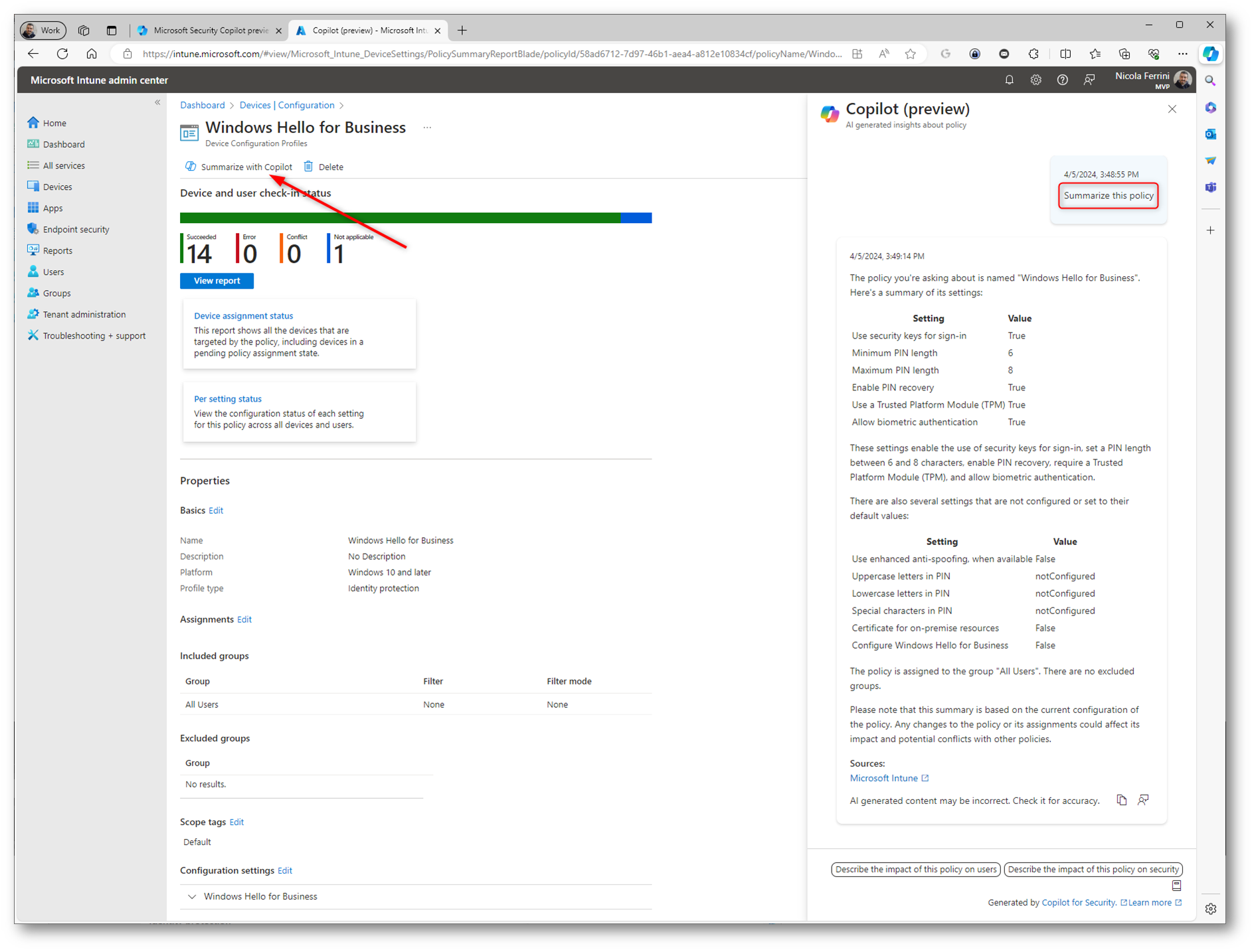Open the more options ellipsis beside policy title

427,127
